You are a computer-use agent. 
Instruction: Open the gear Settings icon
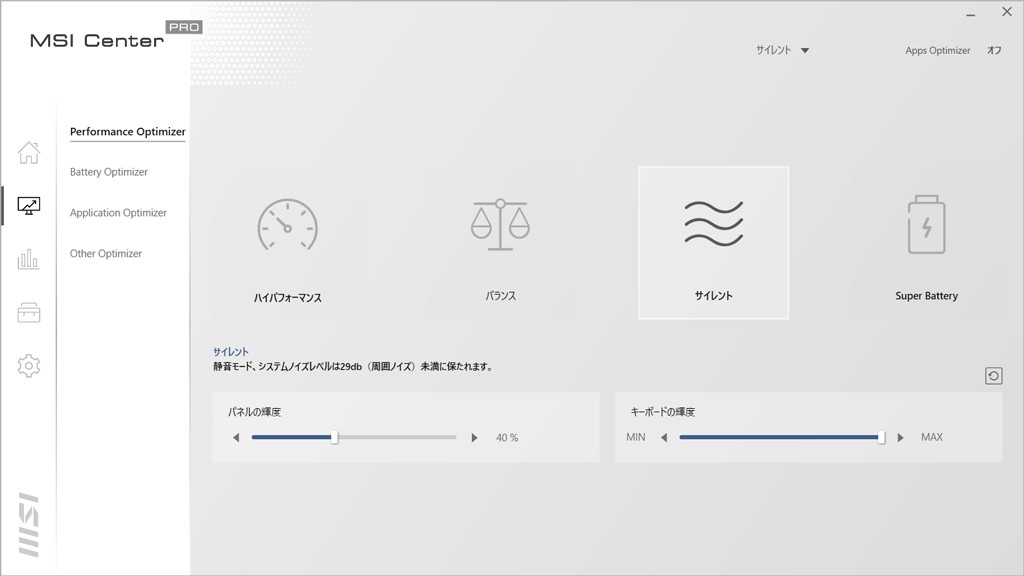[x=29, y=366]
